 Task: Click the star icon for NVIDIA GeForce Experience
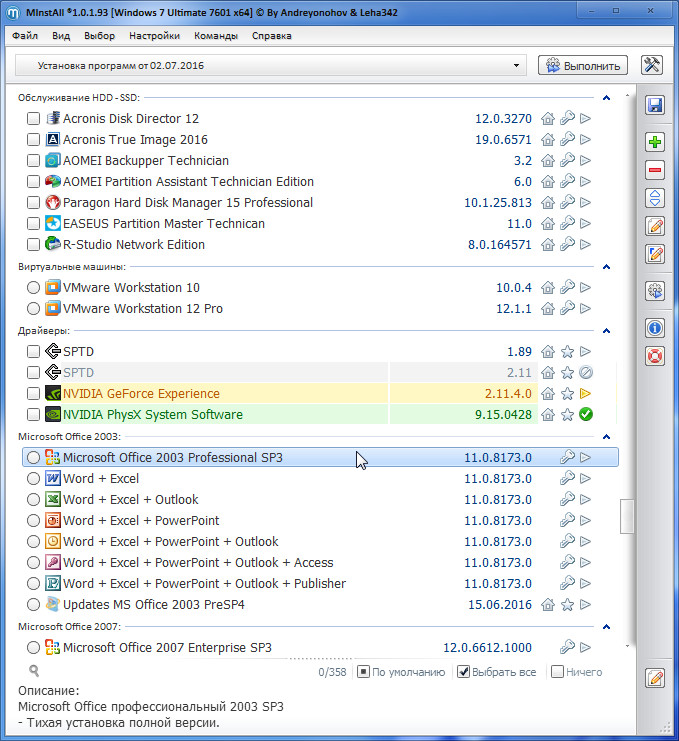[567, 393]
